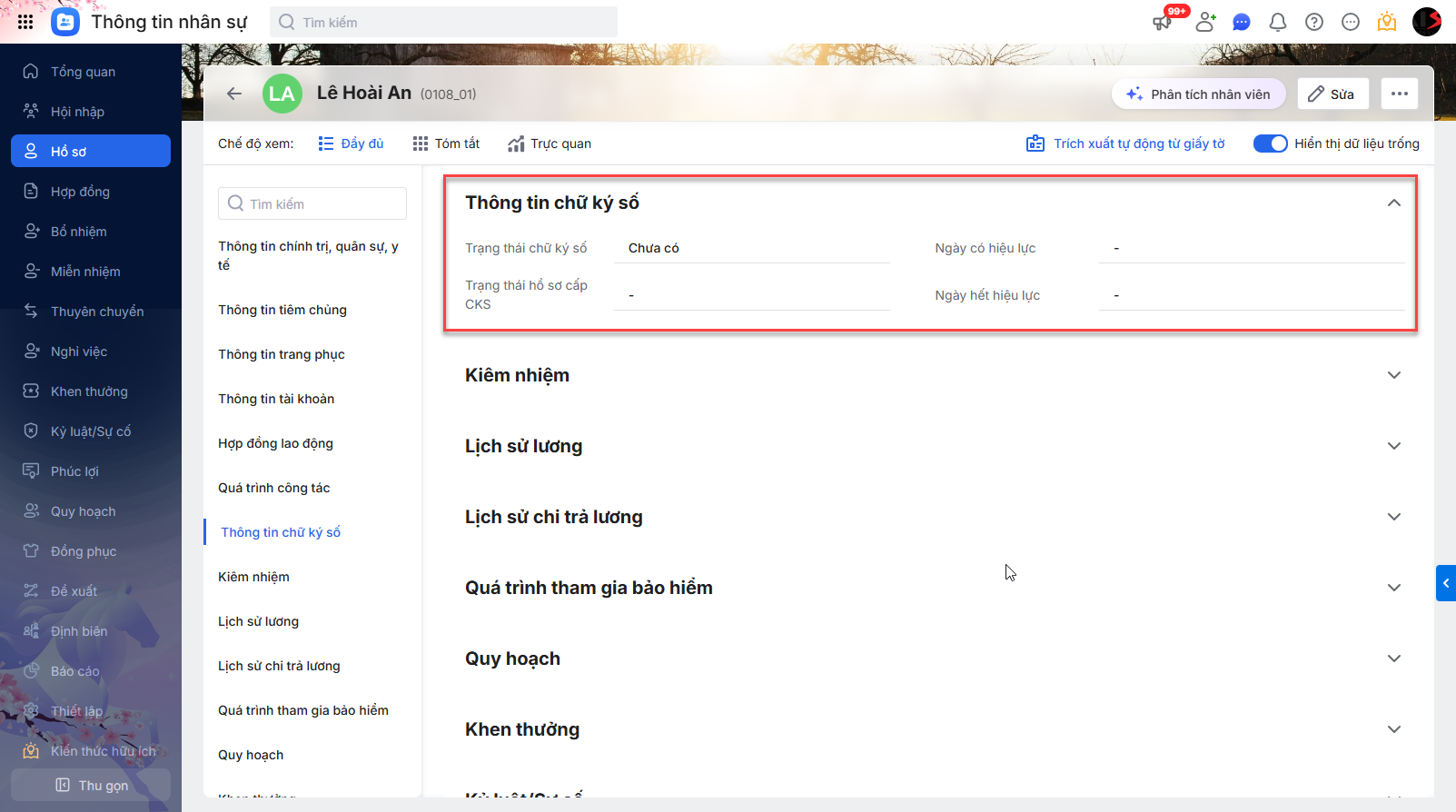Screen dimensions: 1456x812
Task: Click the back arrow beside Lê Hoài An
Action: click(234, 94)
